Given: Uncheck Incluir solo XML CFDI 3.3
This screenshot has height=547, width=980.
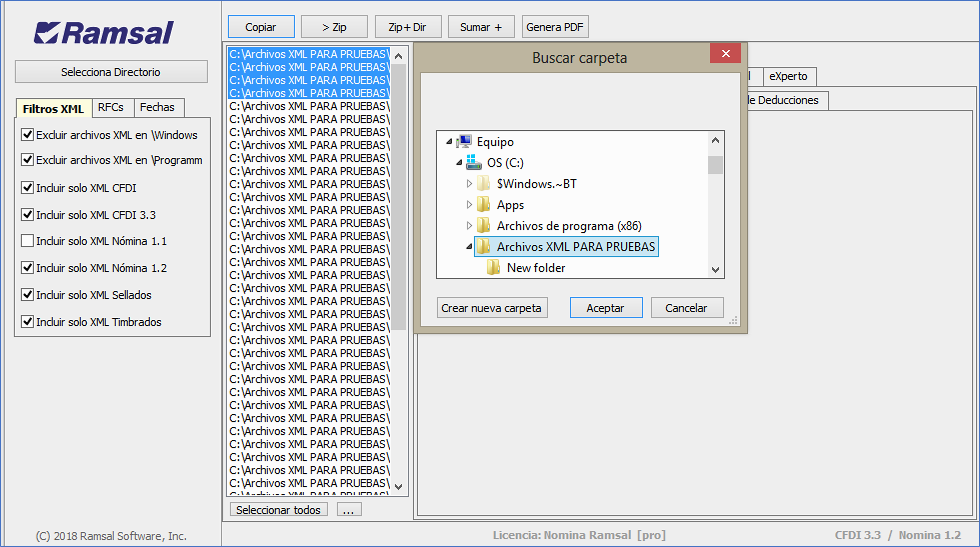Looking at the screenshot, I should 28,214.
